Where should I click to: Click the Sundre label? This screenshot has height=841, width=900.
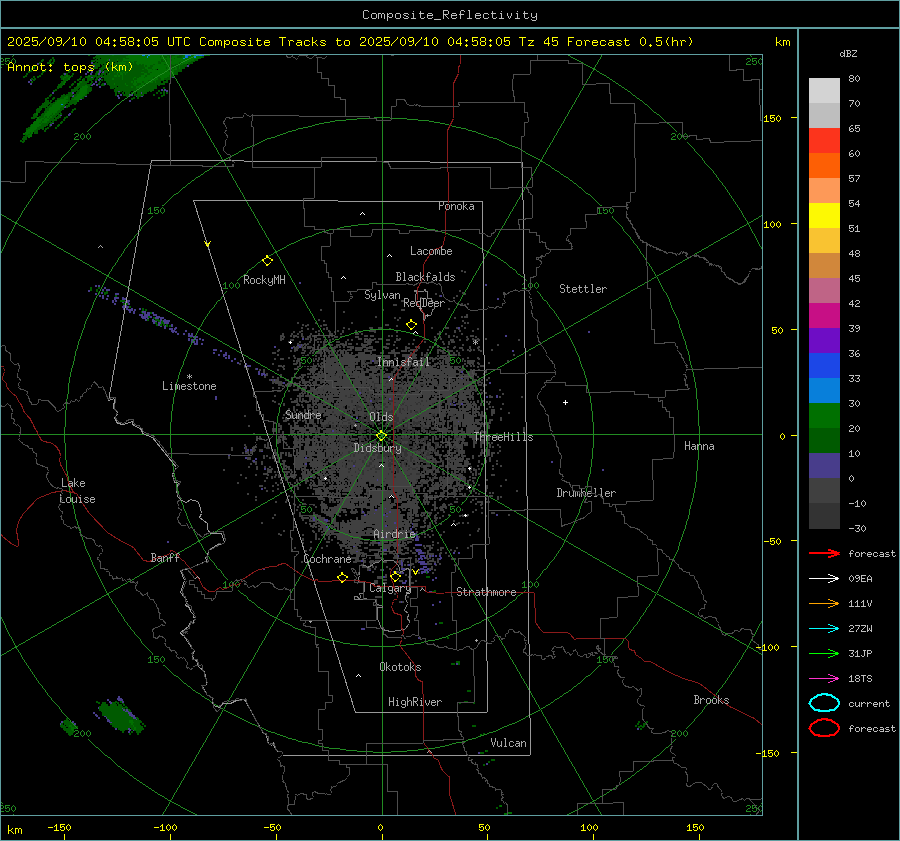(x=303, y=415)
